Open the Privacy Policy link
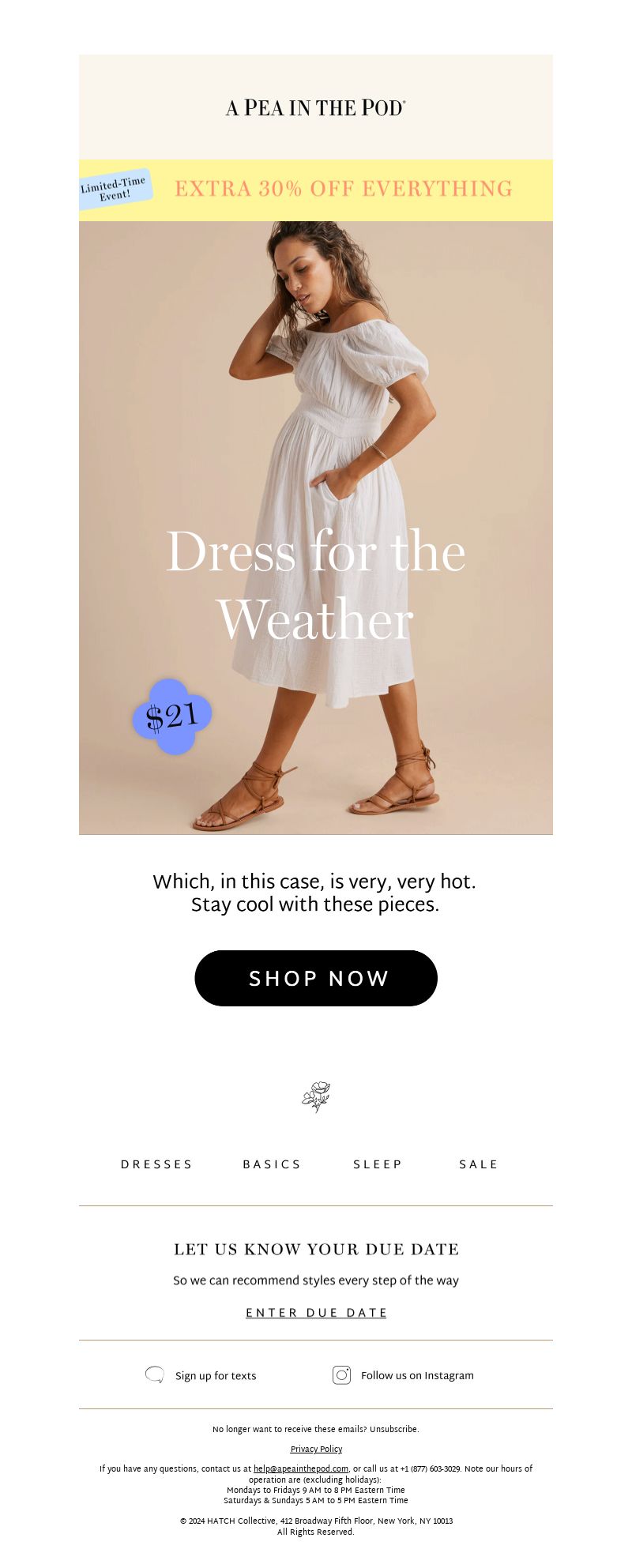This screenshot has height=1568, width=632. (316, 1449)
